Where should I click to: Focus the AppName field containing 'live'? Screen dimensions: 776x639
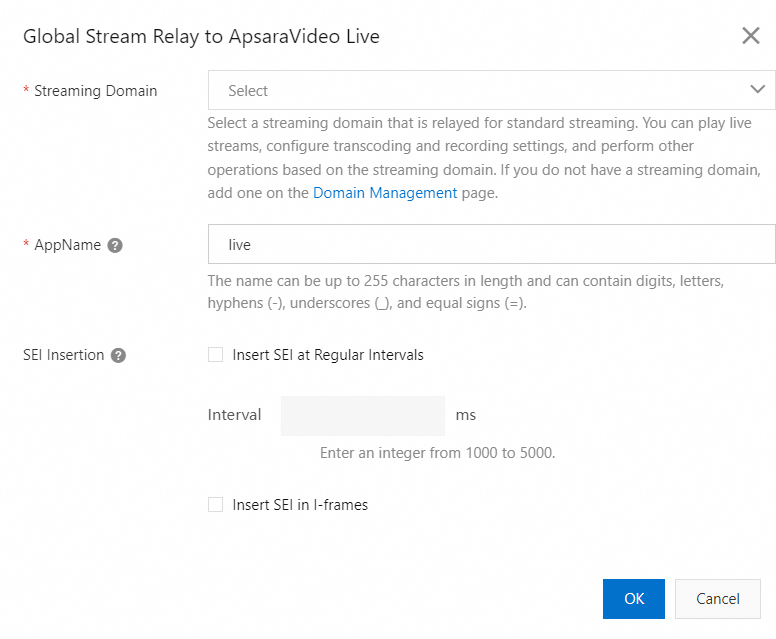pyautogui.click(x=490, y=244)
